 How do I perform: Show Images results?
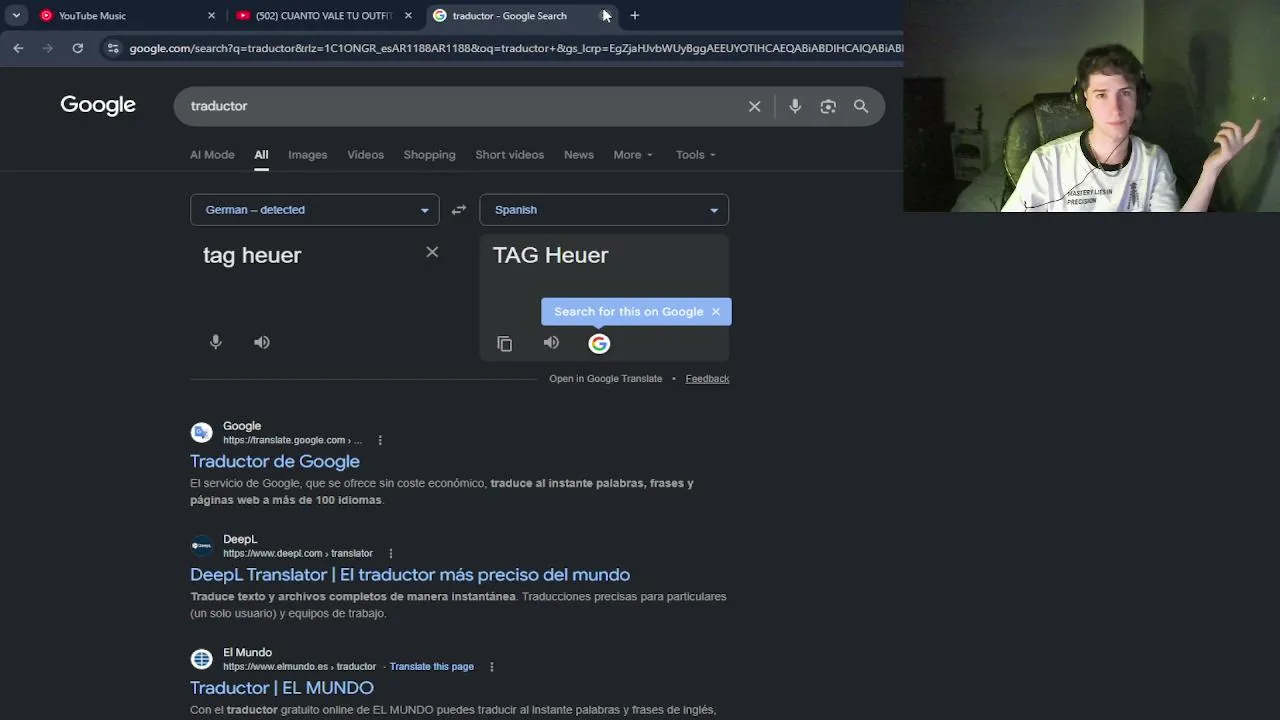tap(308, 155)
